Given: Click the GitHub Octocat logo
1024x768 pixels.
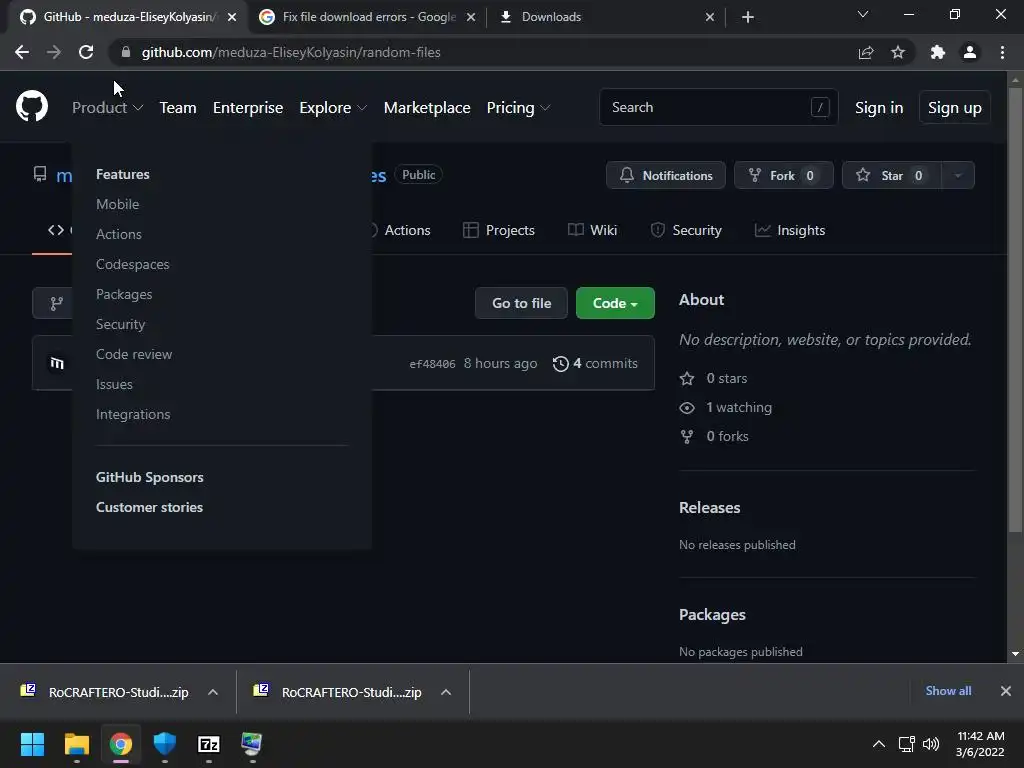Looking at the screenshot, I should [31, 107].
